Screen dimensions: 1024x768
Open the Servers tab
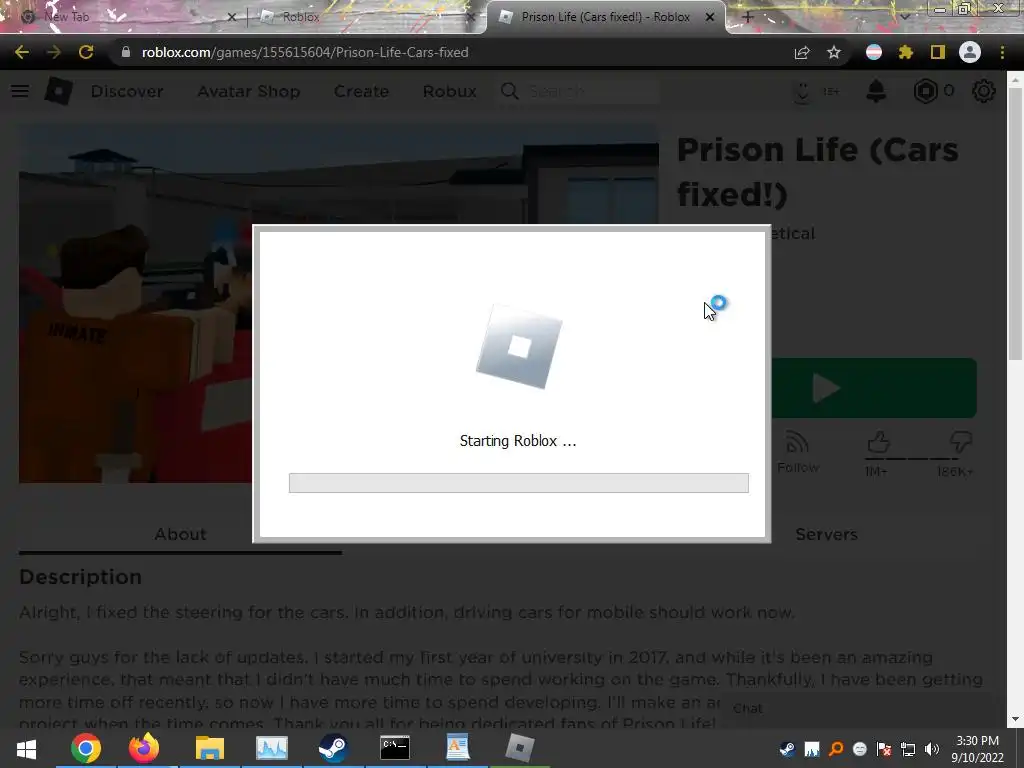826,534
